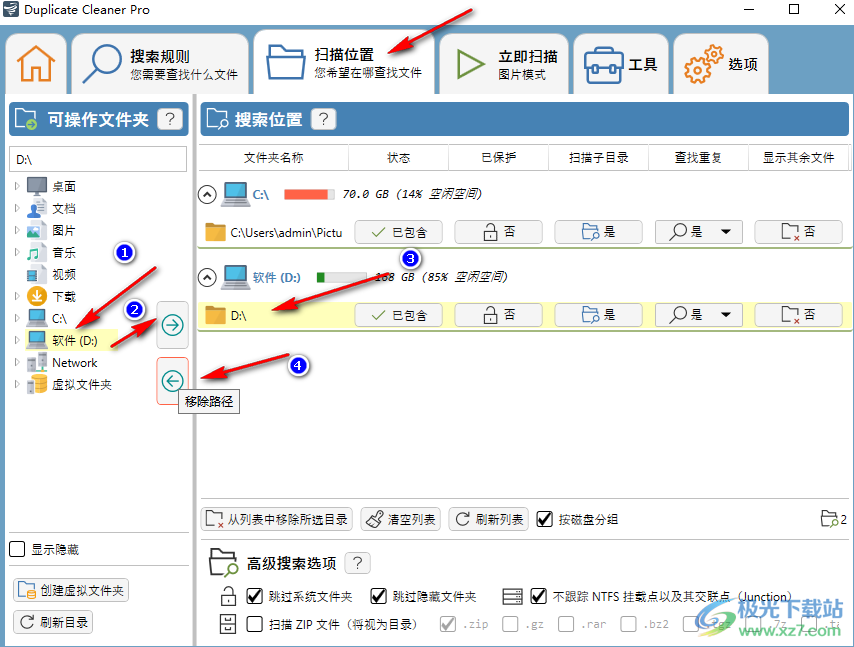The height and width of the screenshot is (647, 854).
Task: Open the 选项 settings tab
Action: 721,64
